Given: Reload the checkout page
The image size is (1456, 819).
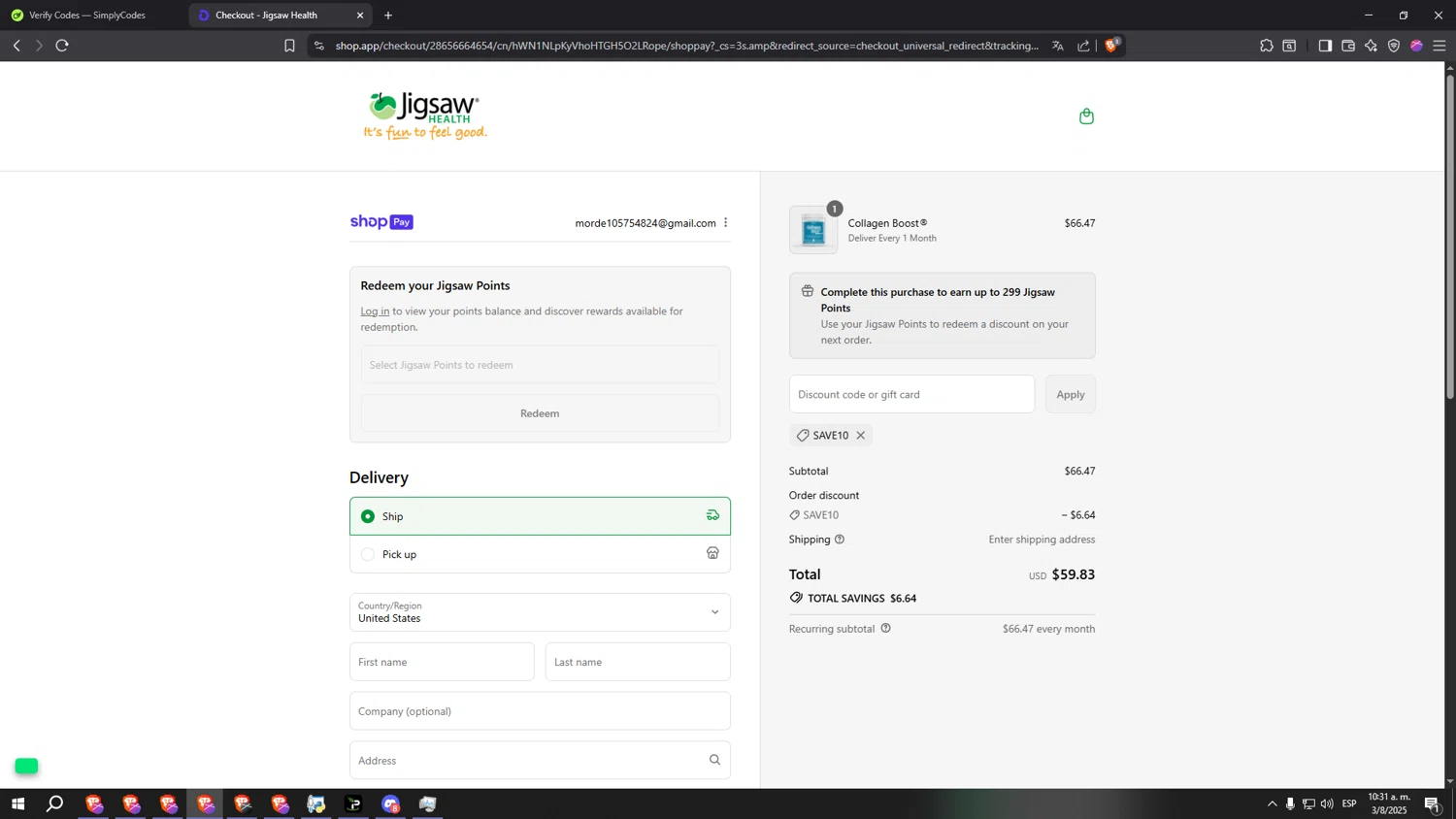Looking at the screenshot, I should pyautogui.click(x=62, y=46).
